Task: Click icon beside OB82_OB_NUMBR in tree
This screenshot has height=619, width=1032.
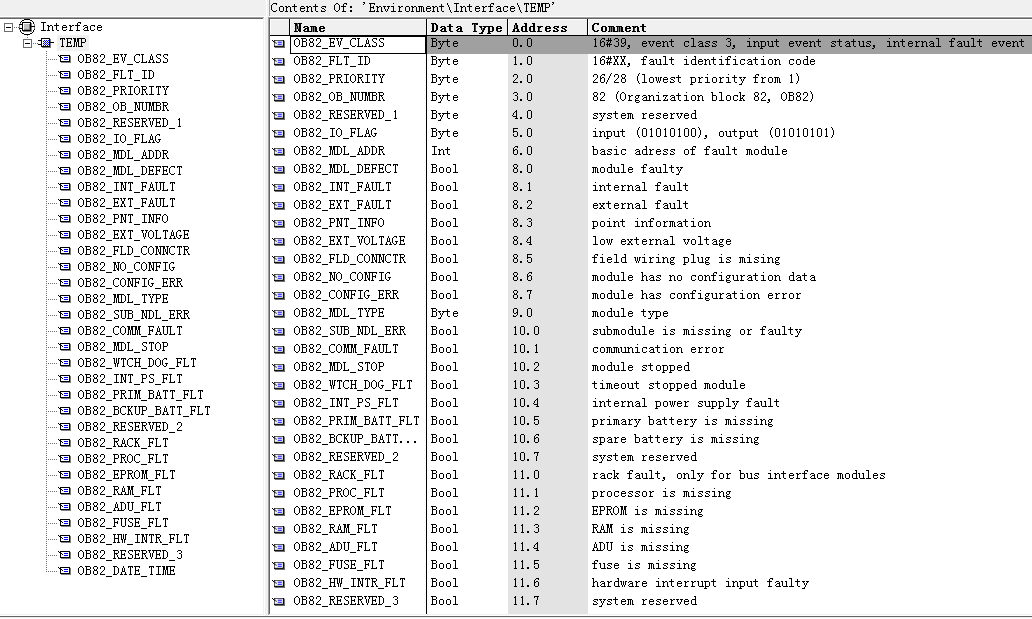Action: (65, 107)
